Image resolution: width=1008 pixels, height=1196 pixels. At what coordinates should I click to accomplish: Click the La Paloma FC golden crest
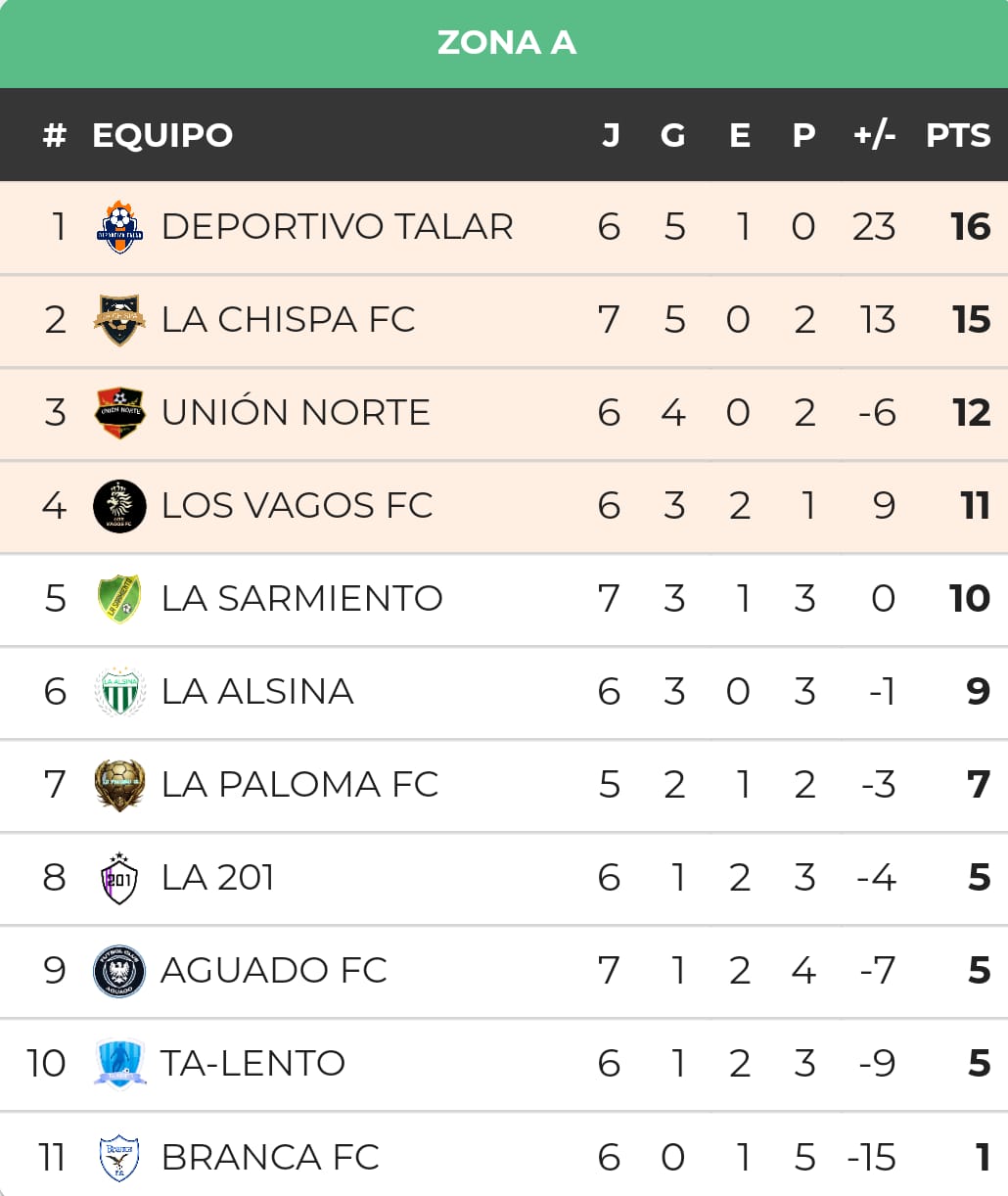point(119,785)
